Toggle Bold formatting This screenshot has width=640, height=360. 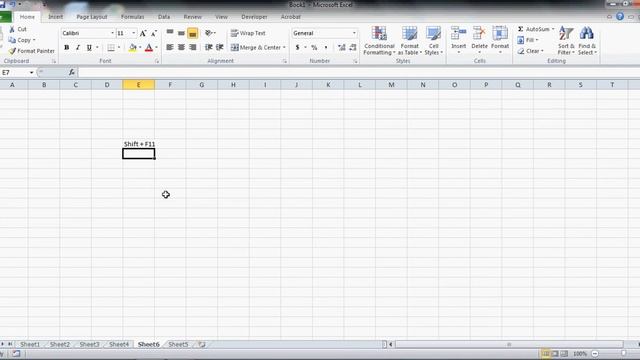coord(67,48)
